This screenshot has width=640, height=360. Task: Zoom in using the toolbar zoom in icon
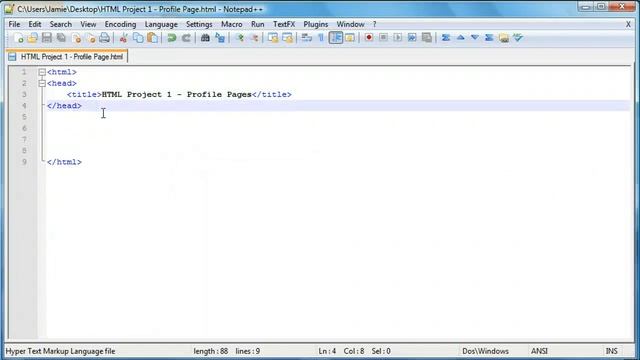[x=239, y=38]
